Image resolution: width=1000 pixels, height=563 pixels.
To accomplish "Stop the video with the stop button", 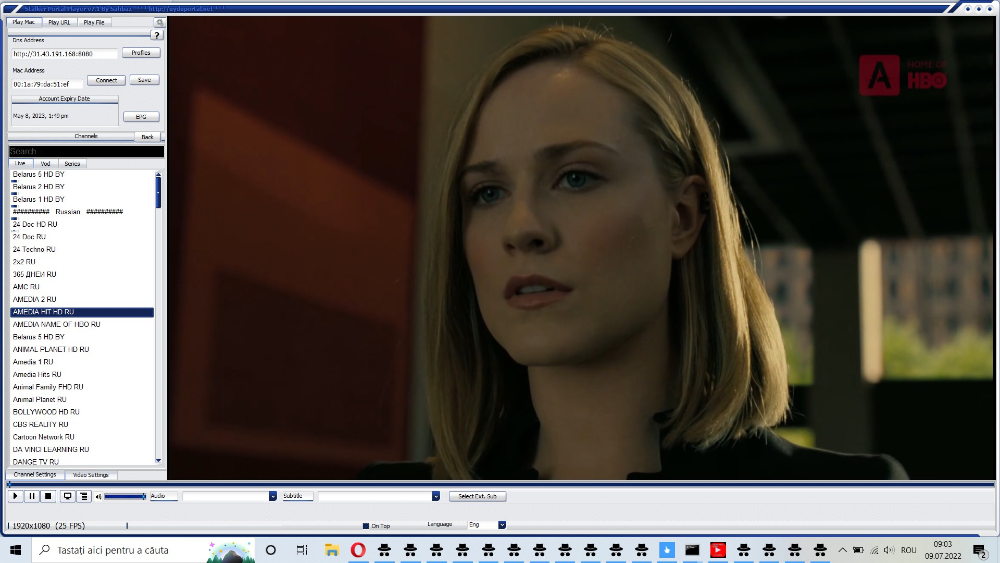I will (x=48, y=496).
